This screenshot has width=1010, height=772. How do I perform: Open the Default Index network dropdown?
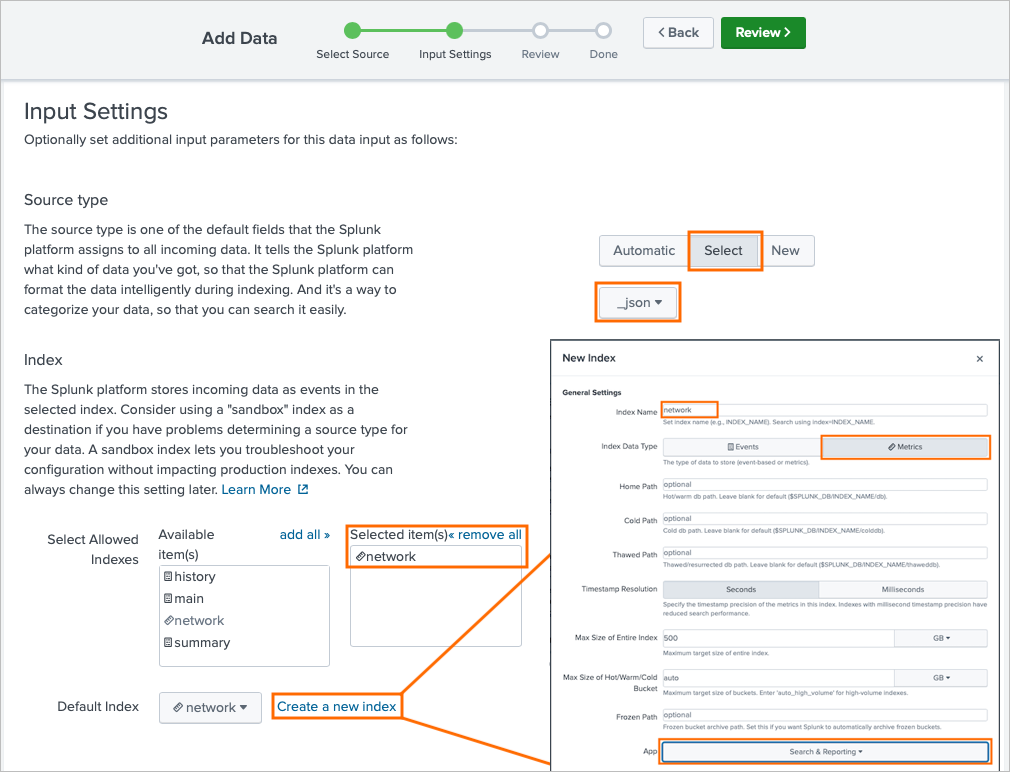point(210,708)
